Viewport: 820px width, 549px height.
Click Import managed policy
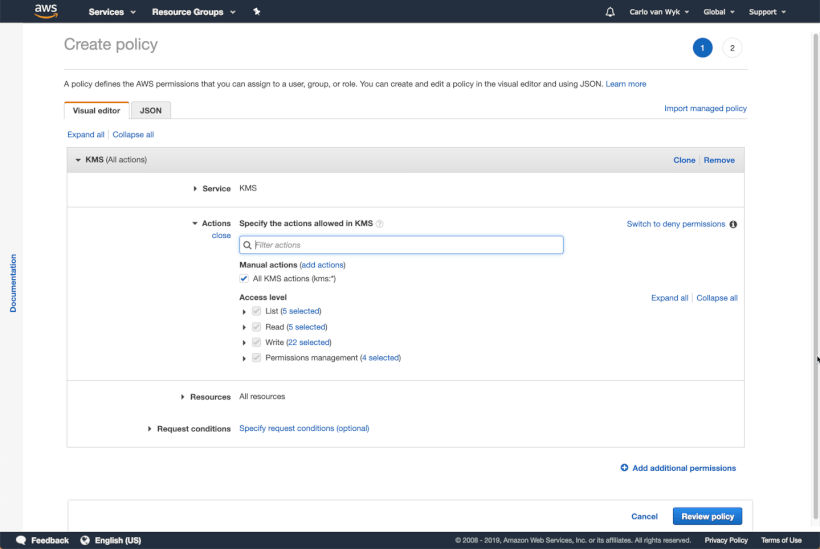coord(705,108)
